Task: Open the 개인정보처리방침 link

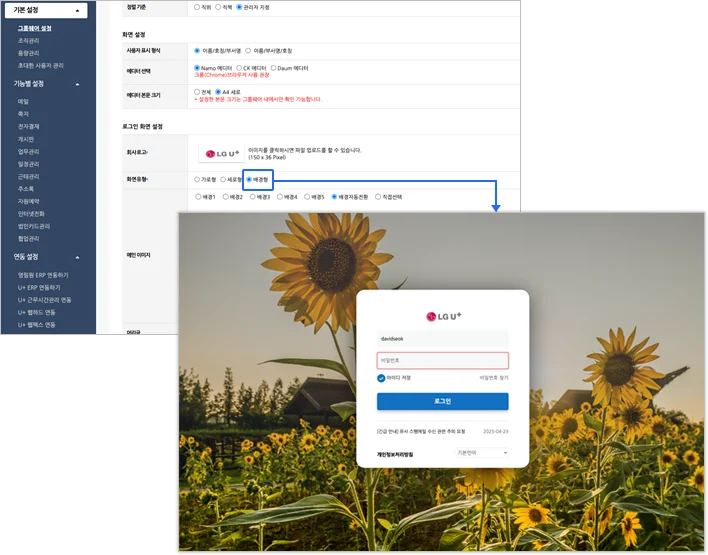Action: click(x=394, y=454)
